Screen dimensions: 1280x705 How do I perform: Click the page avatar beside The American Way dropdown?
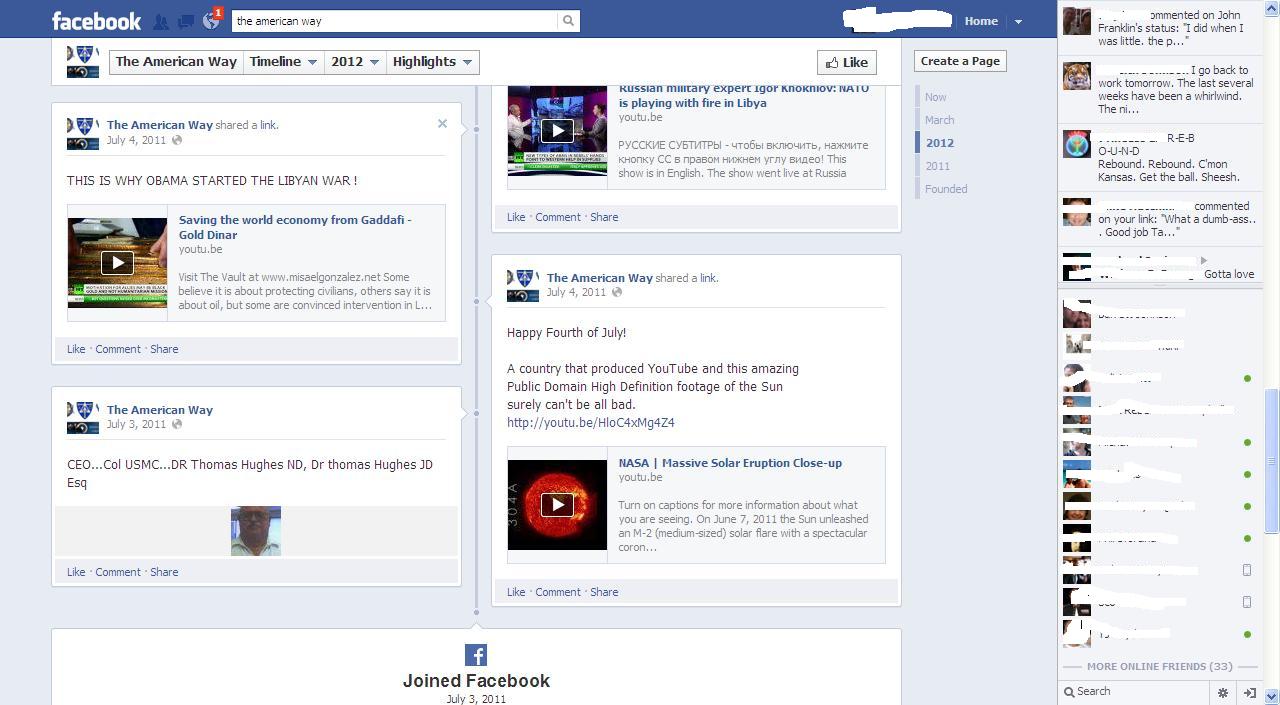83,62
